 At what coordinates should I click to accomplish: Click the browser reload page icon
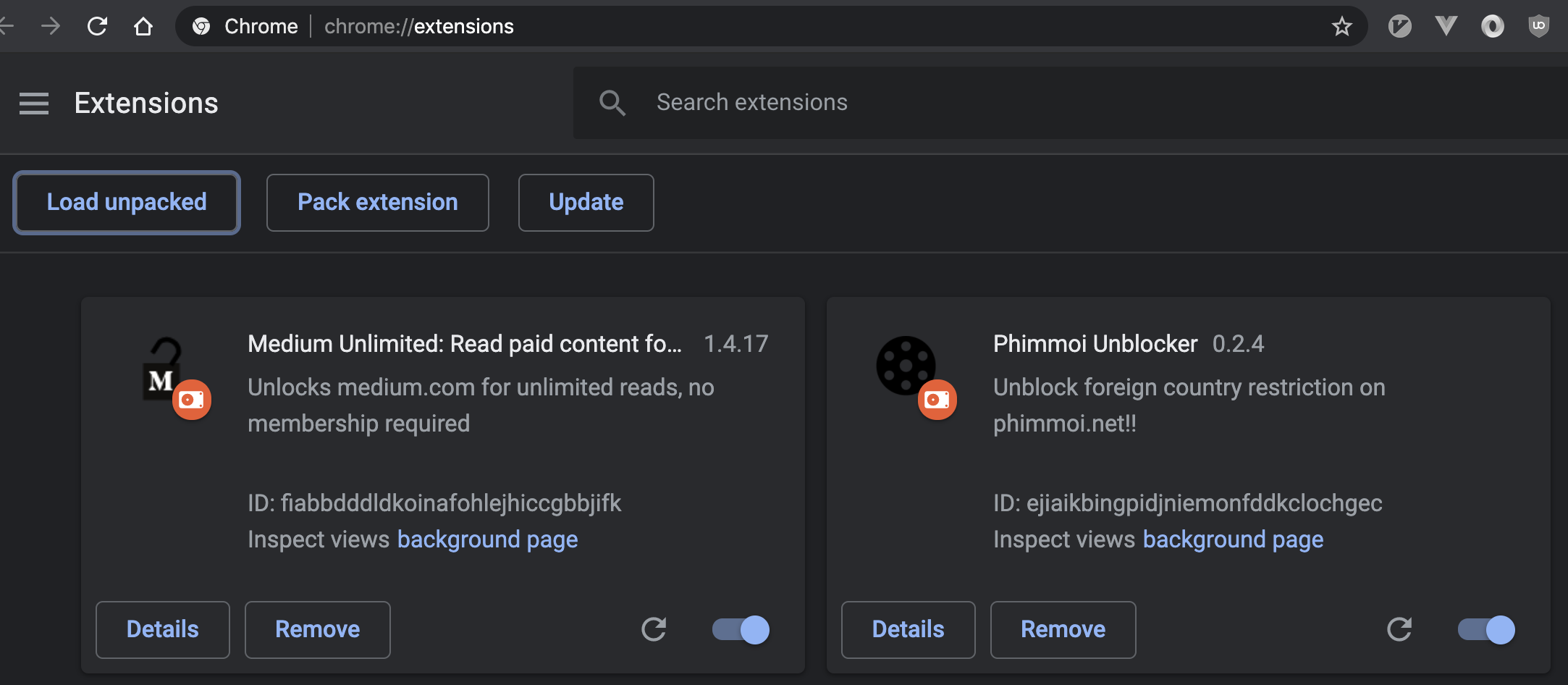pyautogui.click(x=97, y=27)
